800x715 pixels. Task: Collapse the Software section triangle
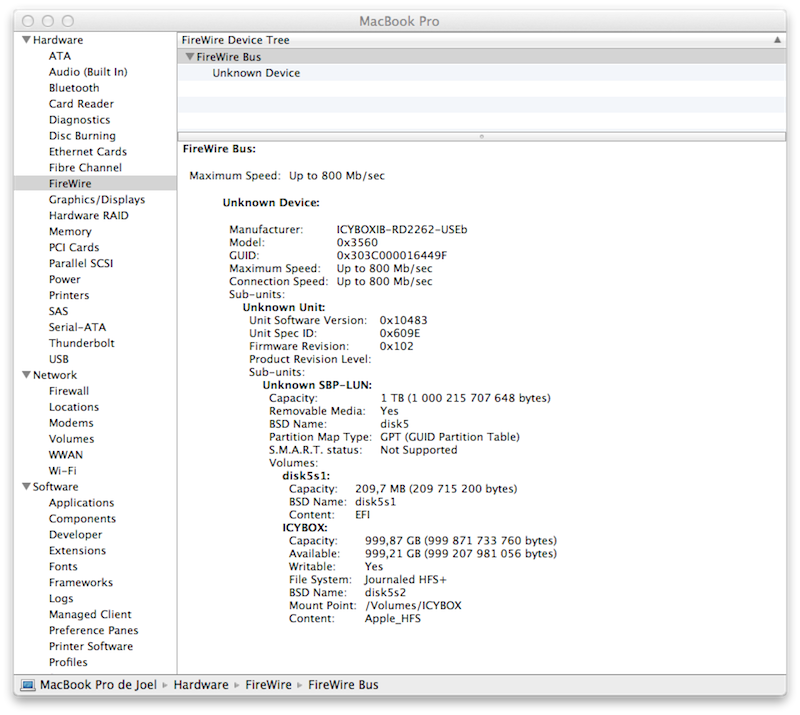coord(27,486)
